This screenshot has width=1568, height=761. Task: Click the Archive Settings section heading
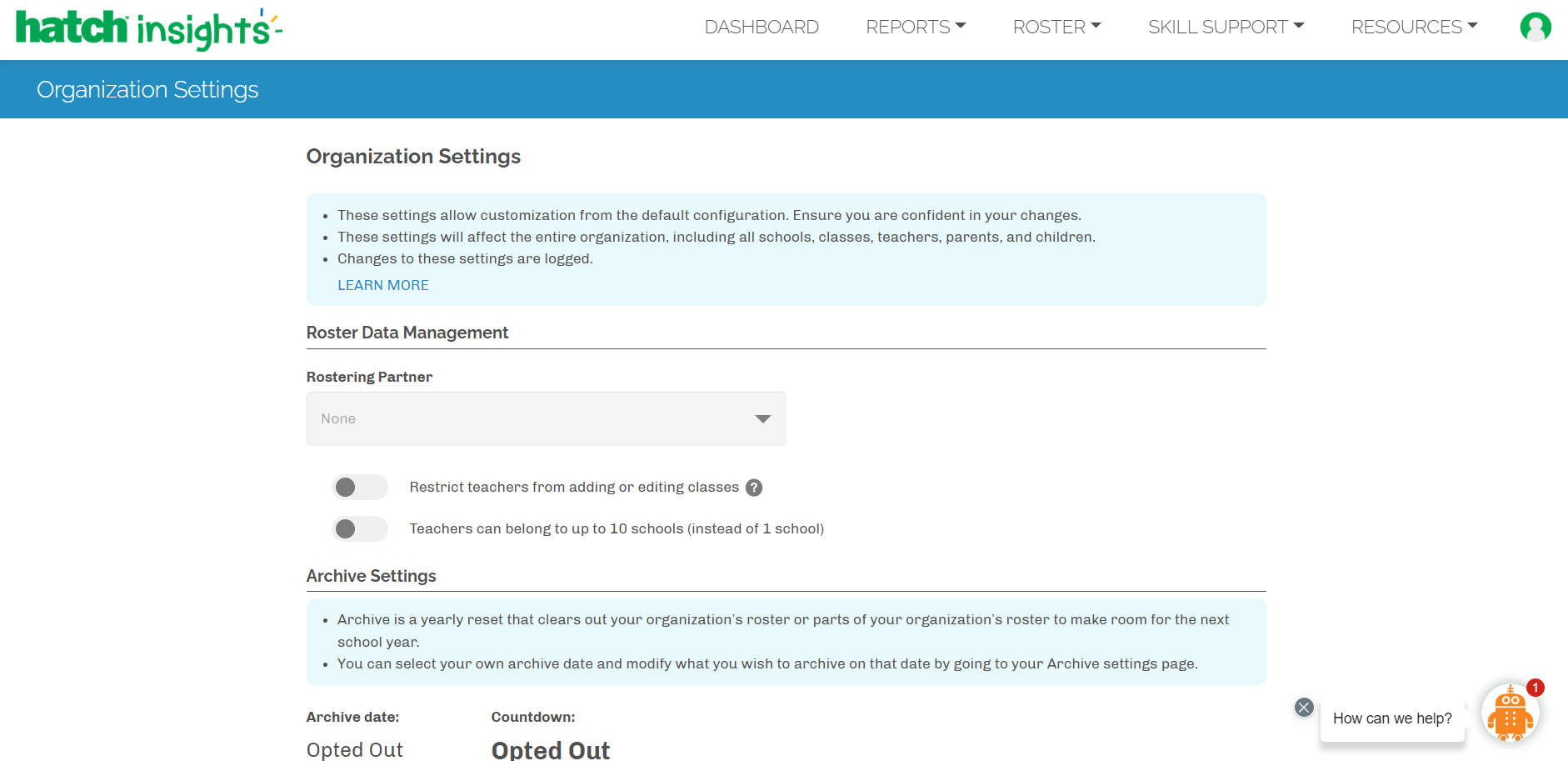click(x=371, y=576)
